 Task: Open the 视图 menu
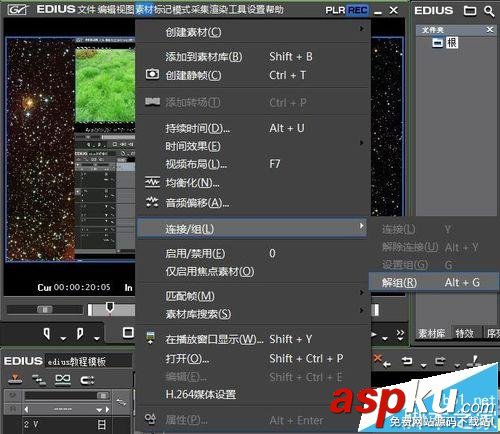(125, 9)
